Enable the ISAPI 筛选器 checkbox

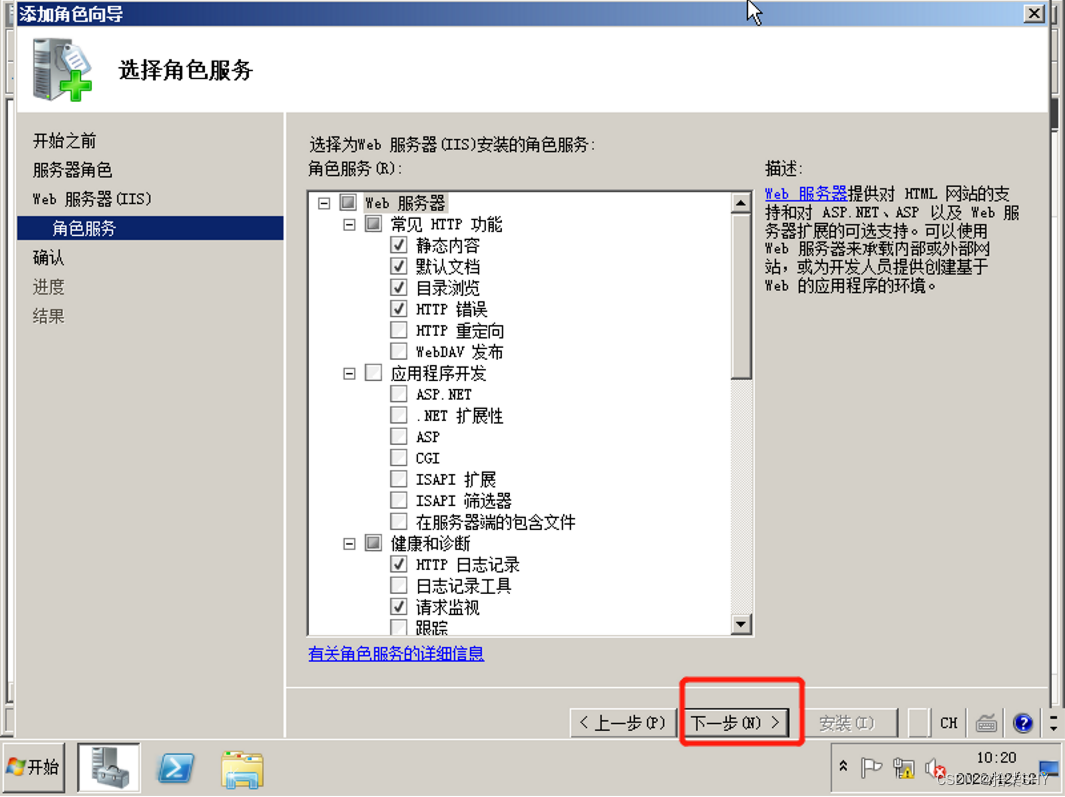tap(399, 500)
